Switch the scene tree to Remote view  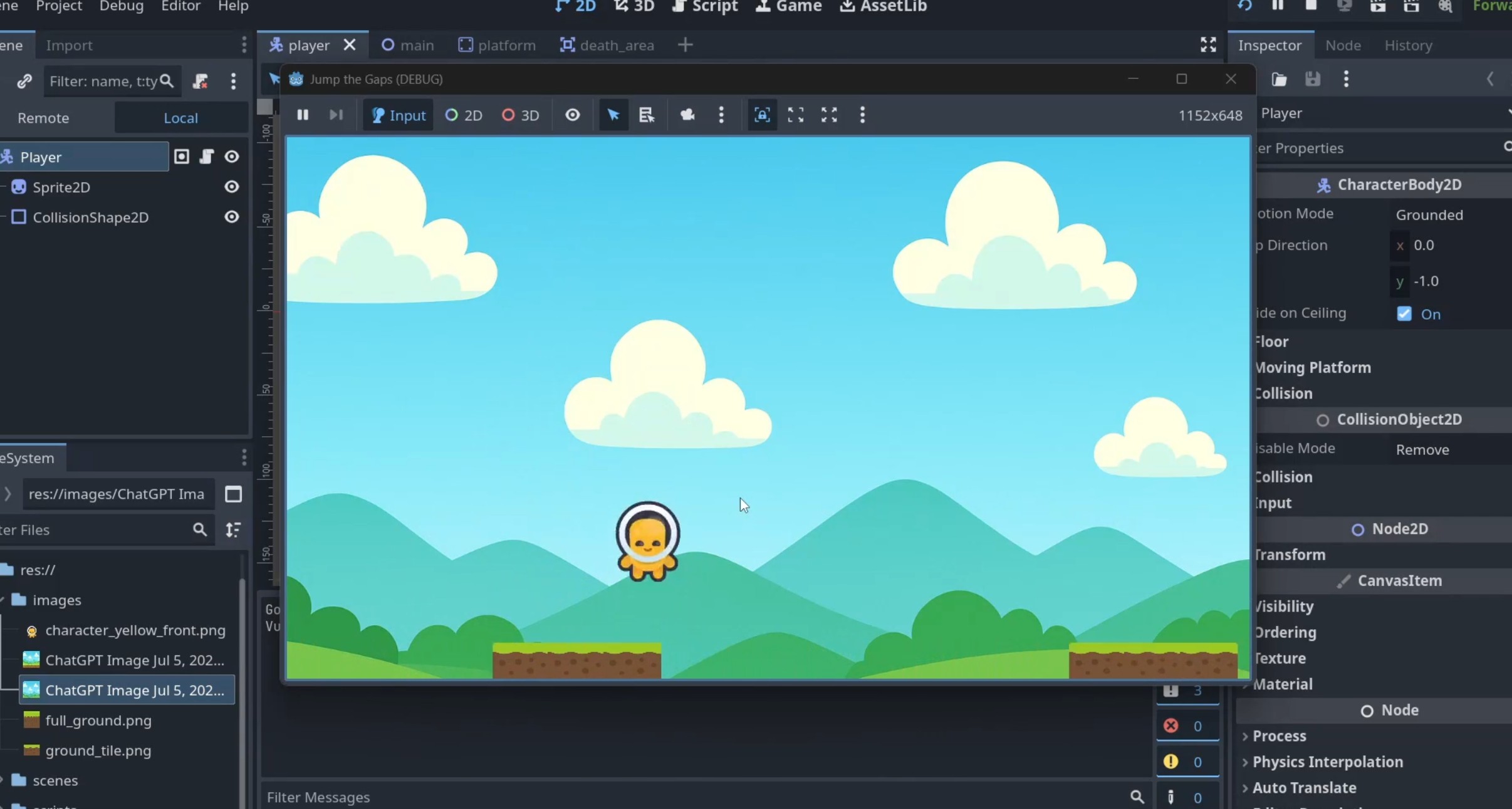coord(43,118)
